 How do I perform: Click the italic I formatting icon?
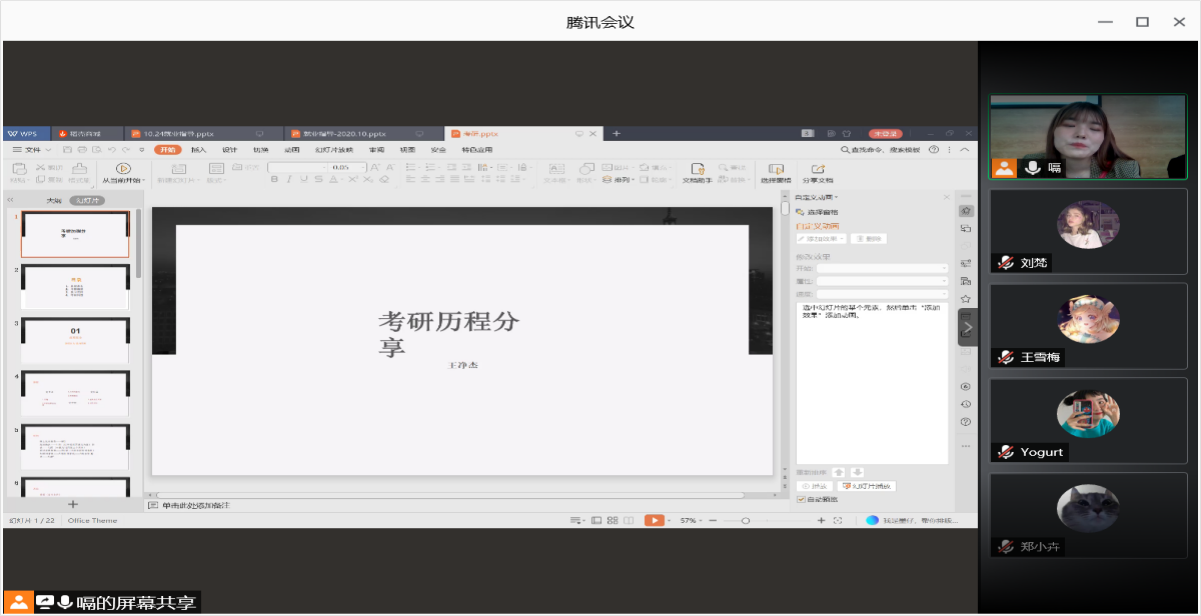(x=290, y=180)
